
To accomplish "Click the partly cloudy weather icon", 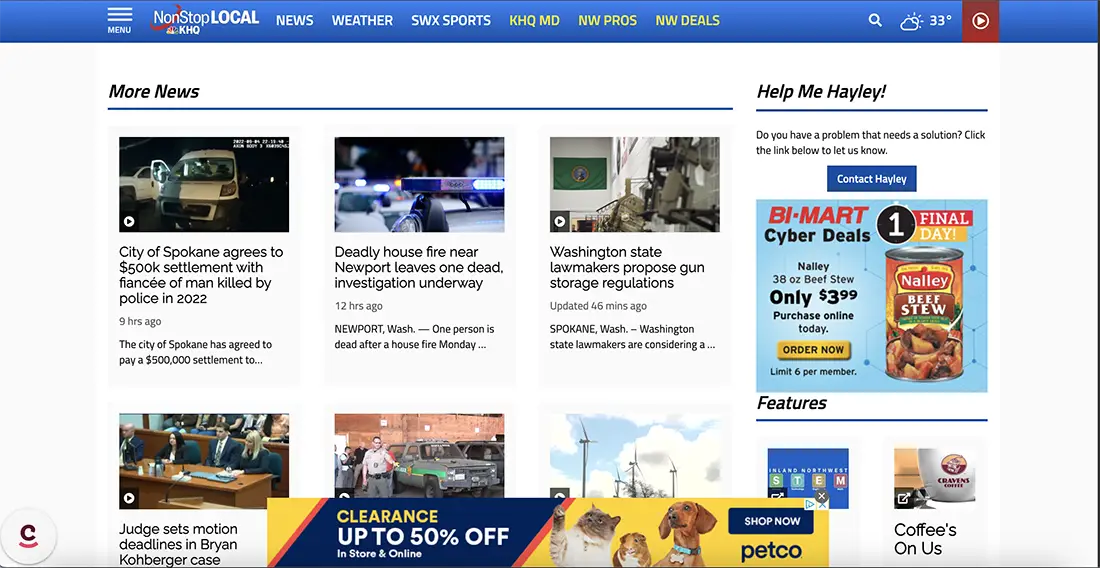I will [911, 21].
